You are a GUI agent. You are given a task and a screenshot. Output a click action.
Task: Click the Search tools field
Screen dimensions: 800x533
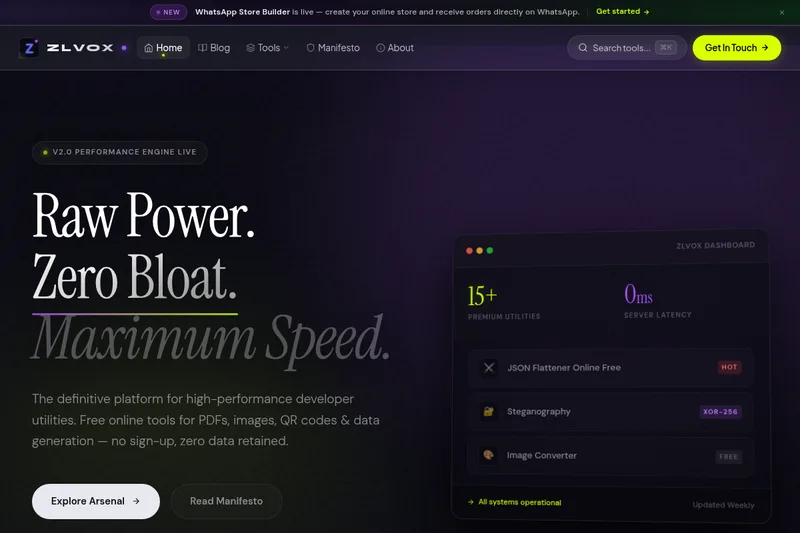coord(627,48)
